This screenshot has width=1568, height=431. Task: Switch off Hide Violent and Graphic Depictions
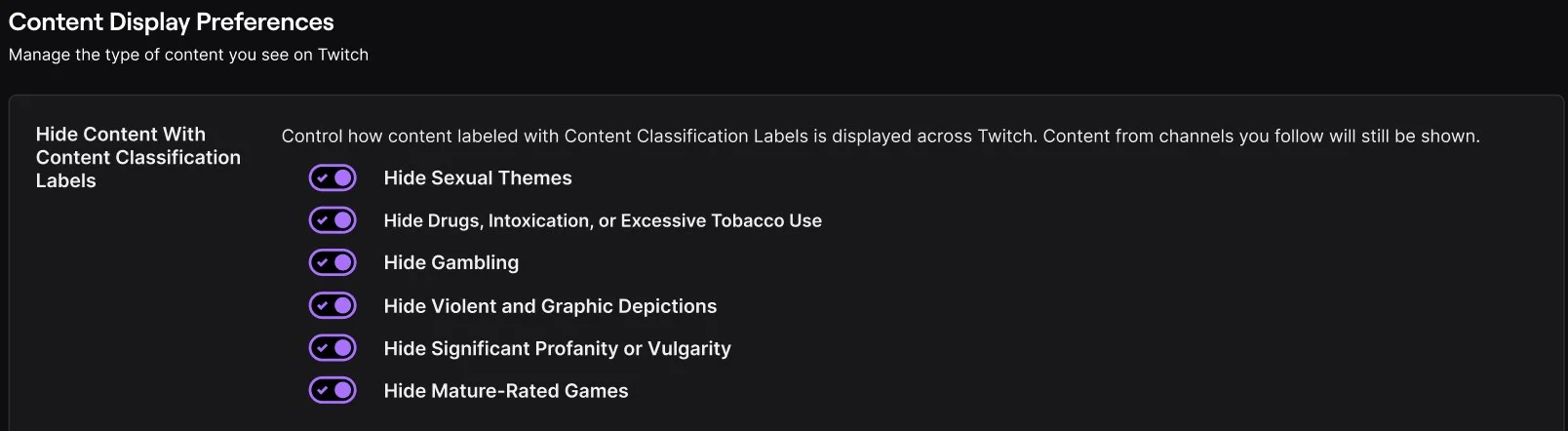[x=333, y=305]
